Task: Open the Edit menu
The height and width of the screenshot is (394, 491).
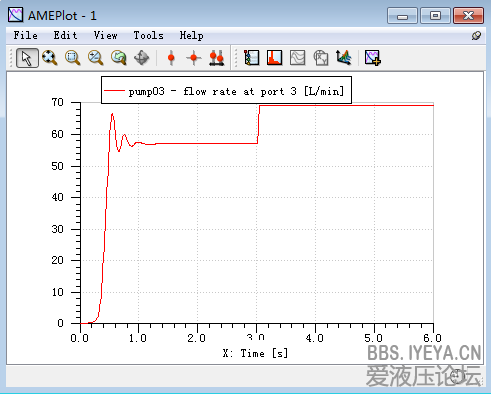Action: pos(65,35)
